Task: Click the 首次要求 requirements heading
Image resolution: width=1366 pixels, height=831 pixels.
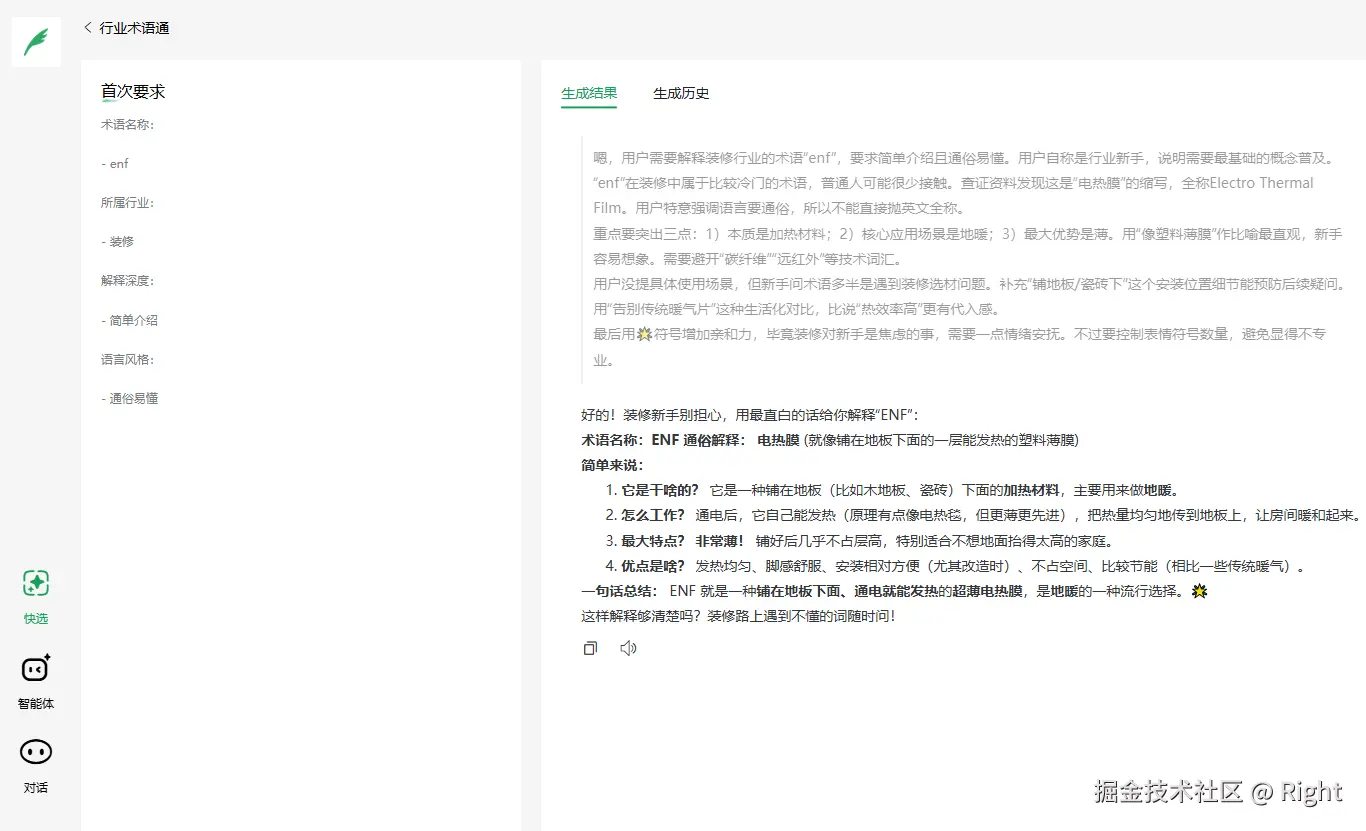Action: pos(133,91)
